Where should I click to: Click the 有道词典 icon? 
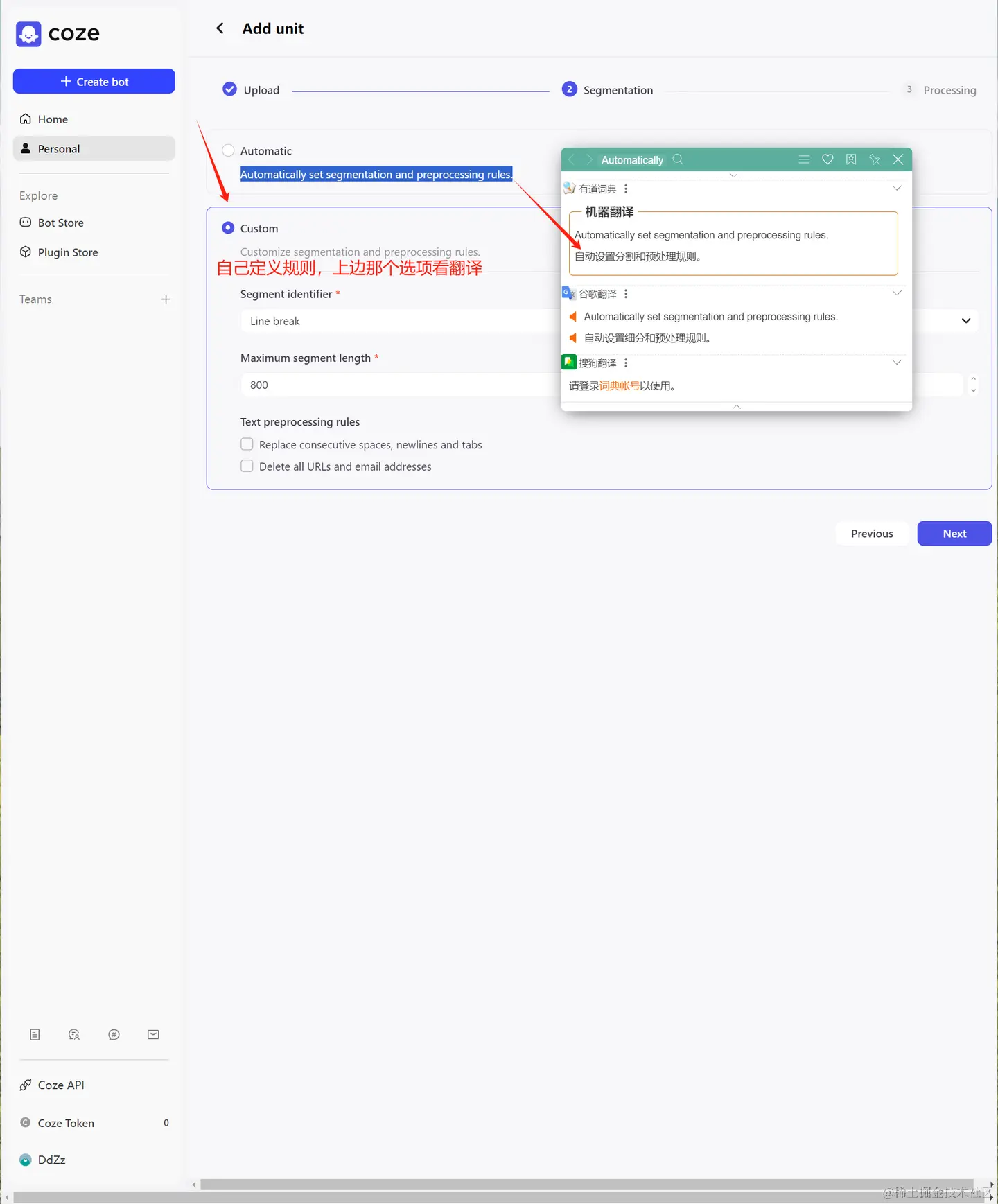point(570,188)
